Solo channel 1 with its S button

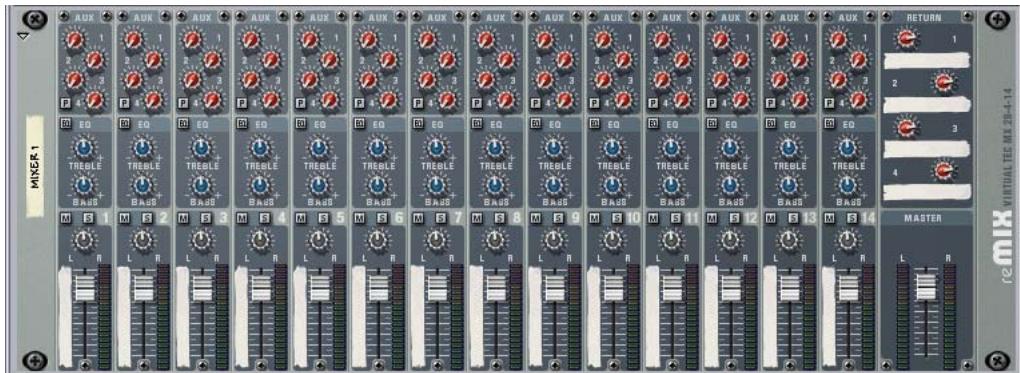(88, 217)
